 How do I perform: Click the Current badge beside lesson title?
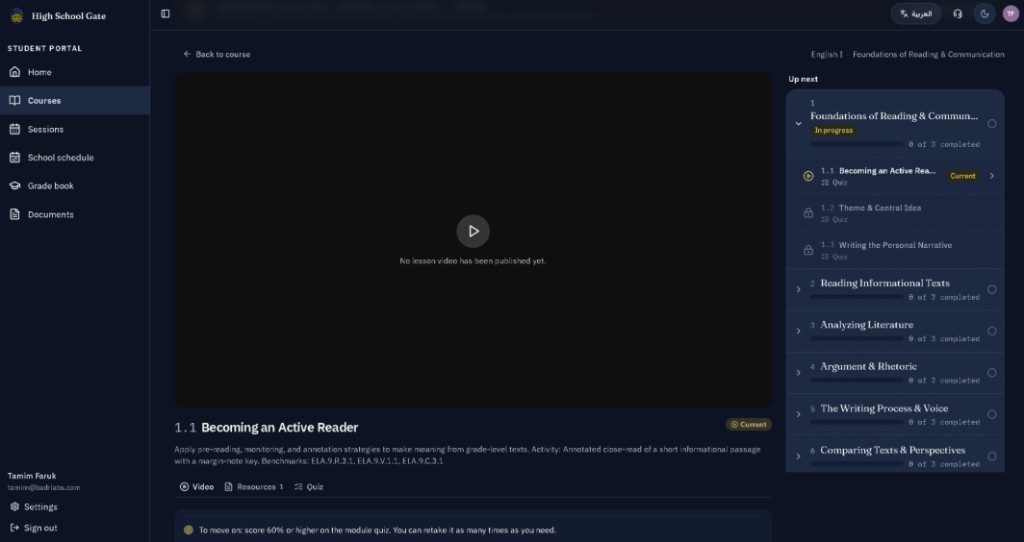tap(748, 424)
